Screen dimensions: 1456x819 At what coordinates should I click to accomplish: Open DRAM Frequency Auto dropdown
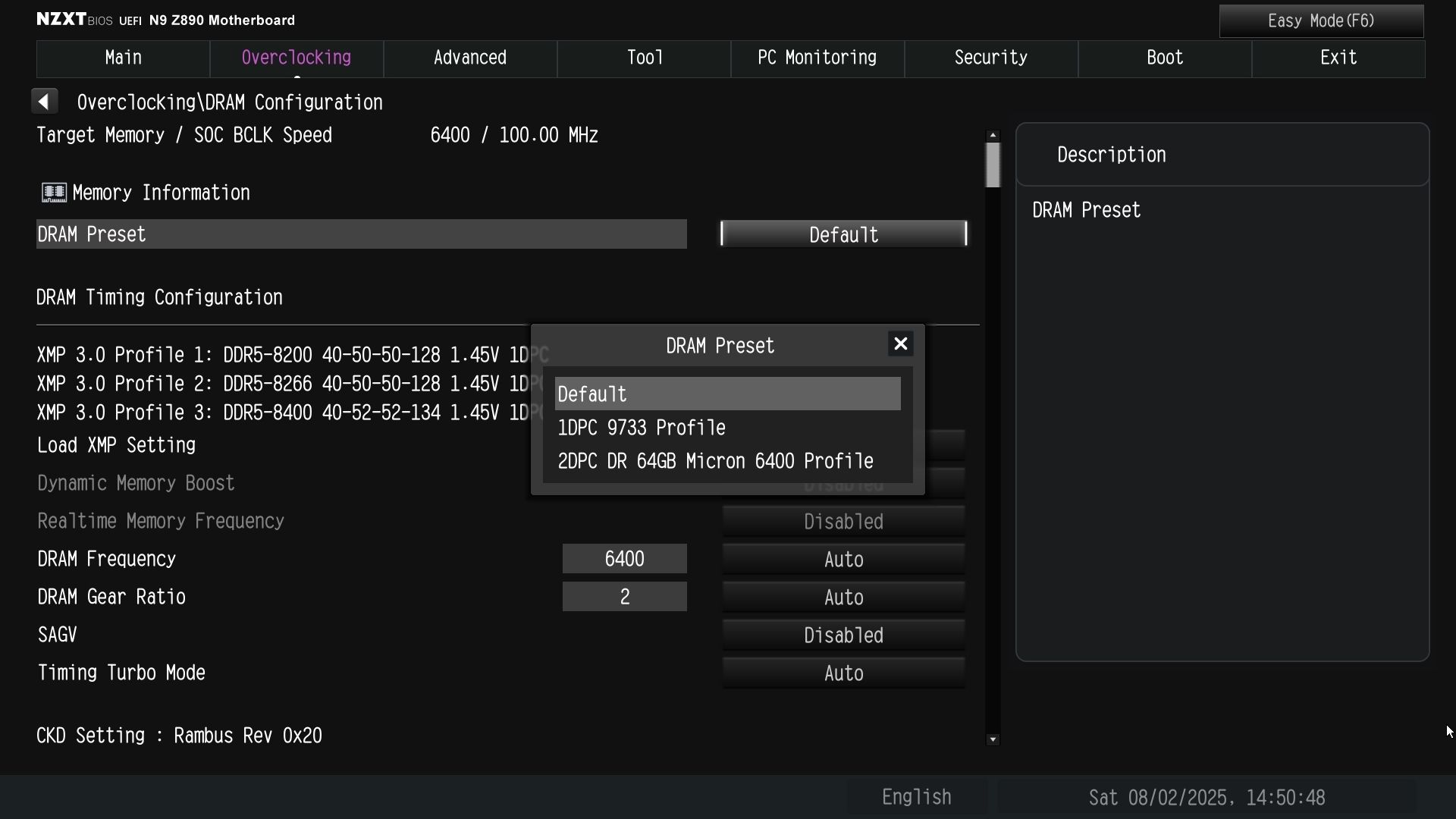pyautogui.click(x=843, y=560)
